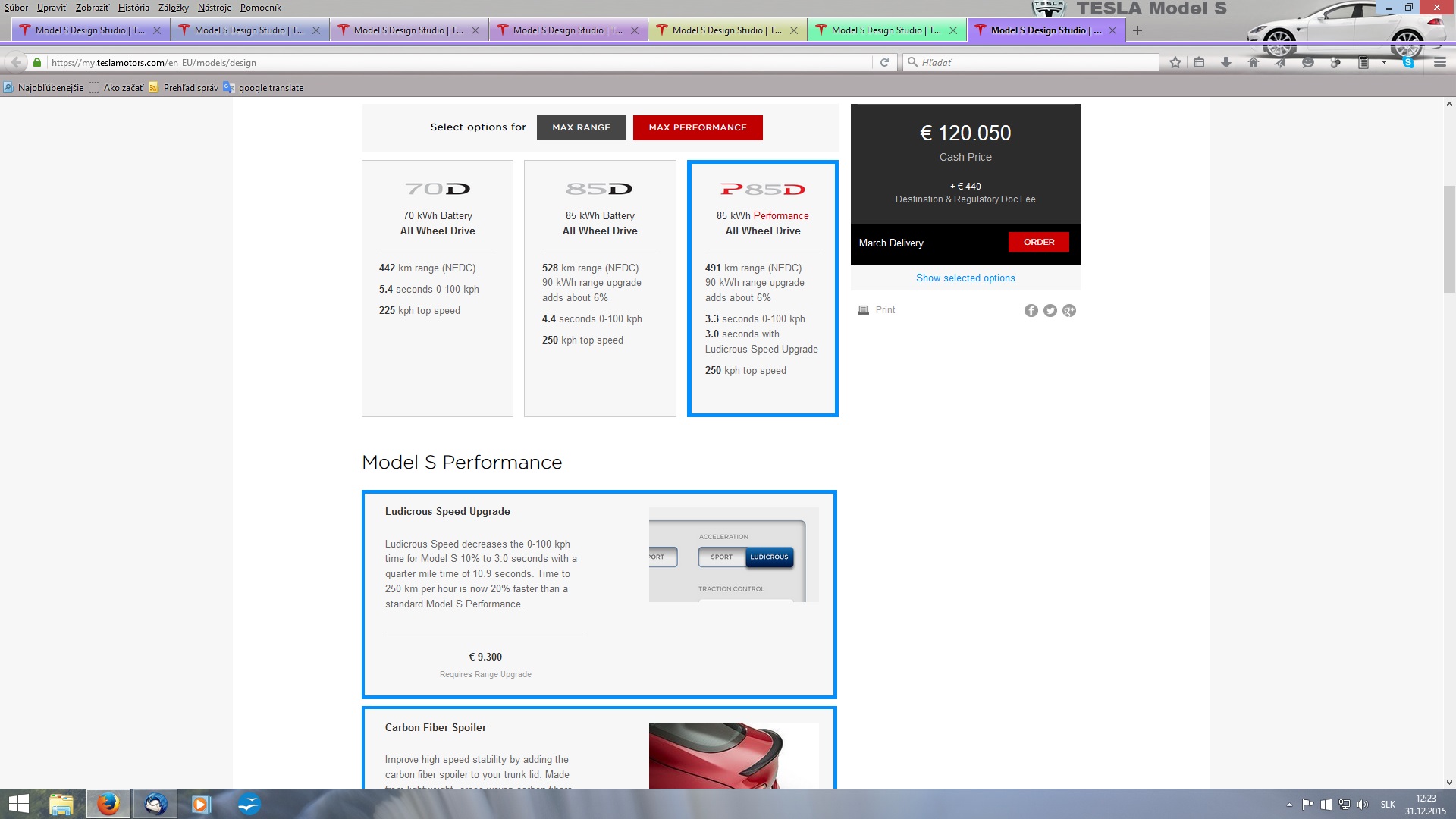Viewport: 1456px width, 819px height.
Task: Open the História menu
Action: (x=133, y=8)
